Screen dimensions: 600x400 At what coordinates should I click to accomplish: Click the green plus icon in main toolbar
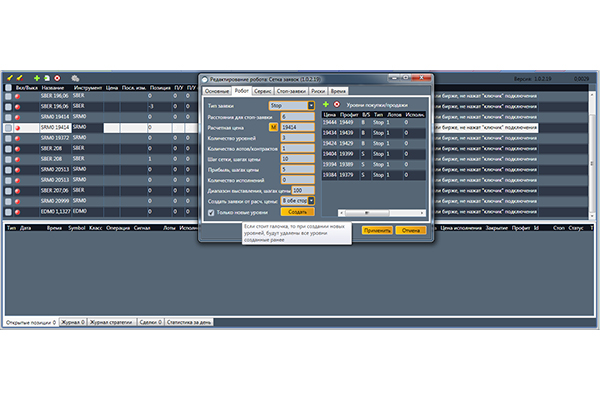[36, 77]
